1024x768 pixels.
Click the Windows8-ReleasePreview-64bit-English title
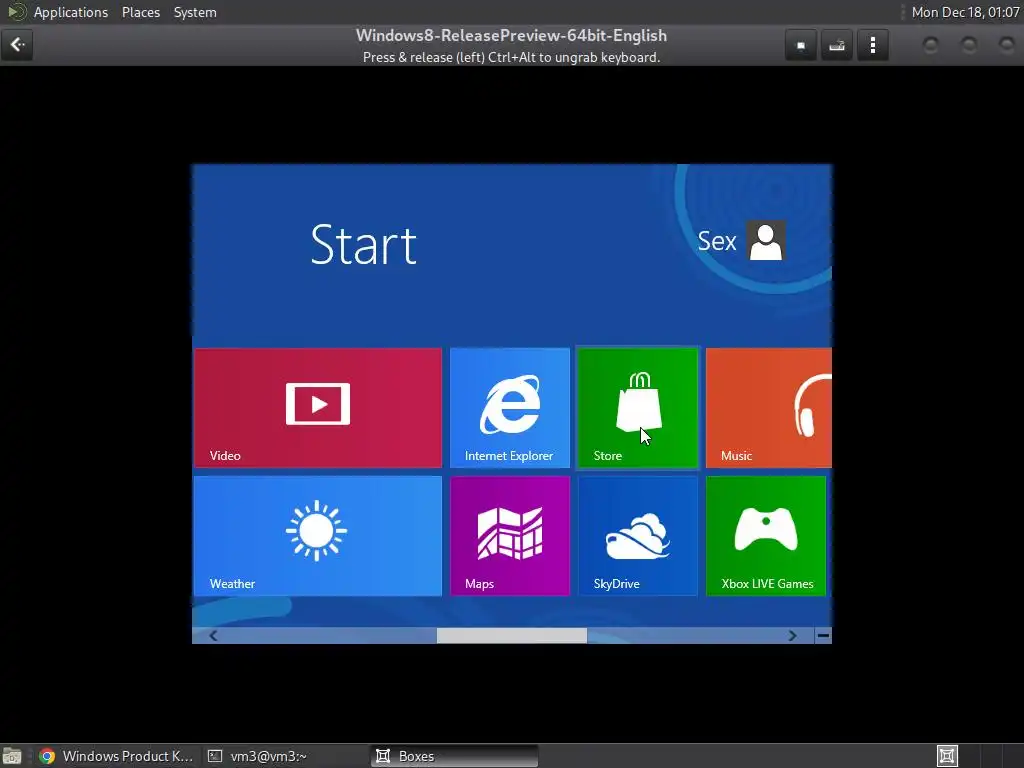[x=511, y=36]
